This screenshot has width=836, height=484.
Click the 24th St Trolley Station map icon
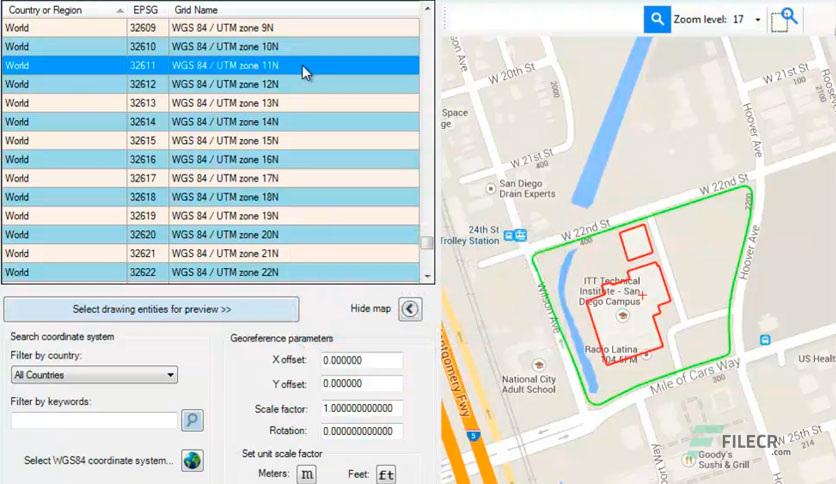[515, 235]
